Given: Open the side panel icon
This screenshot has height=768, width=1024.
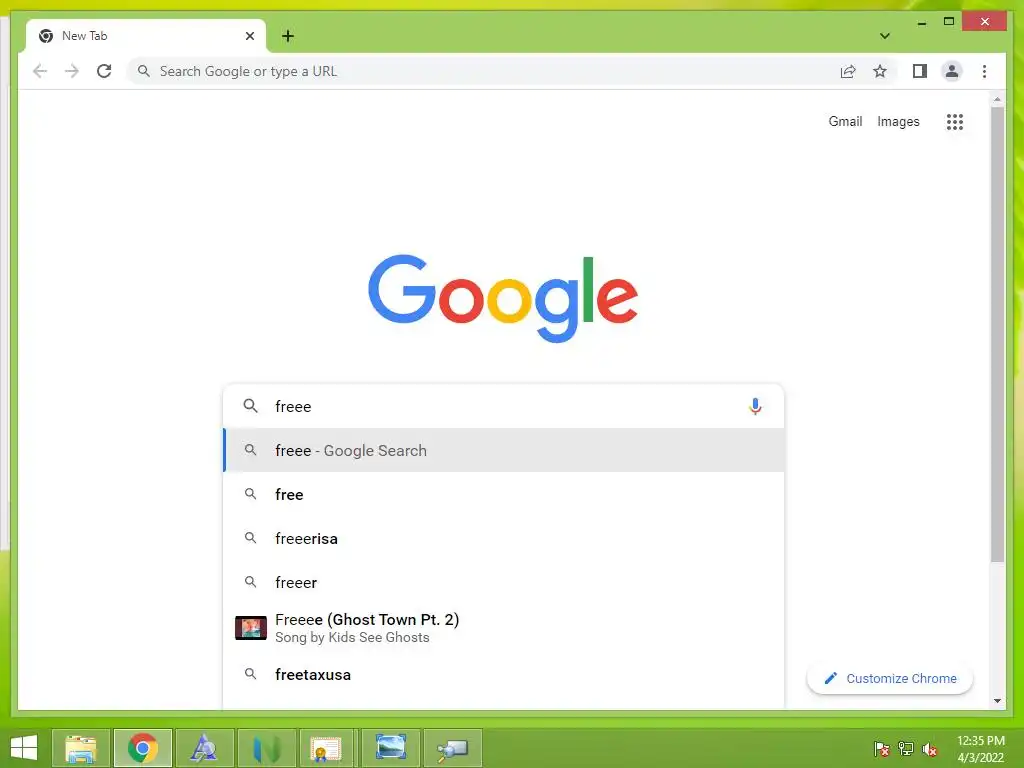Looking at the screenshot, I should (920, 71).
